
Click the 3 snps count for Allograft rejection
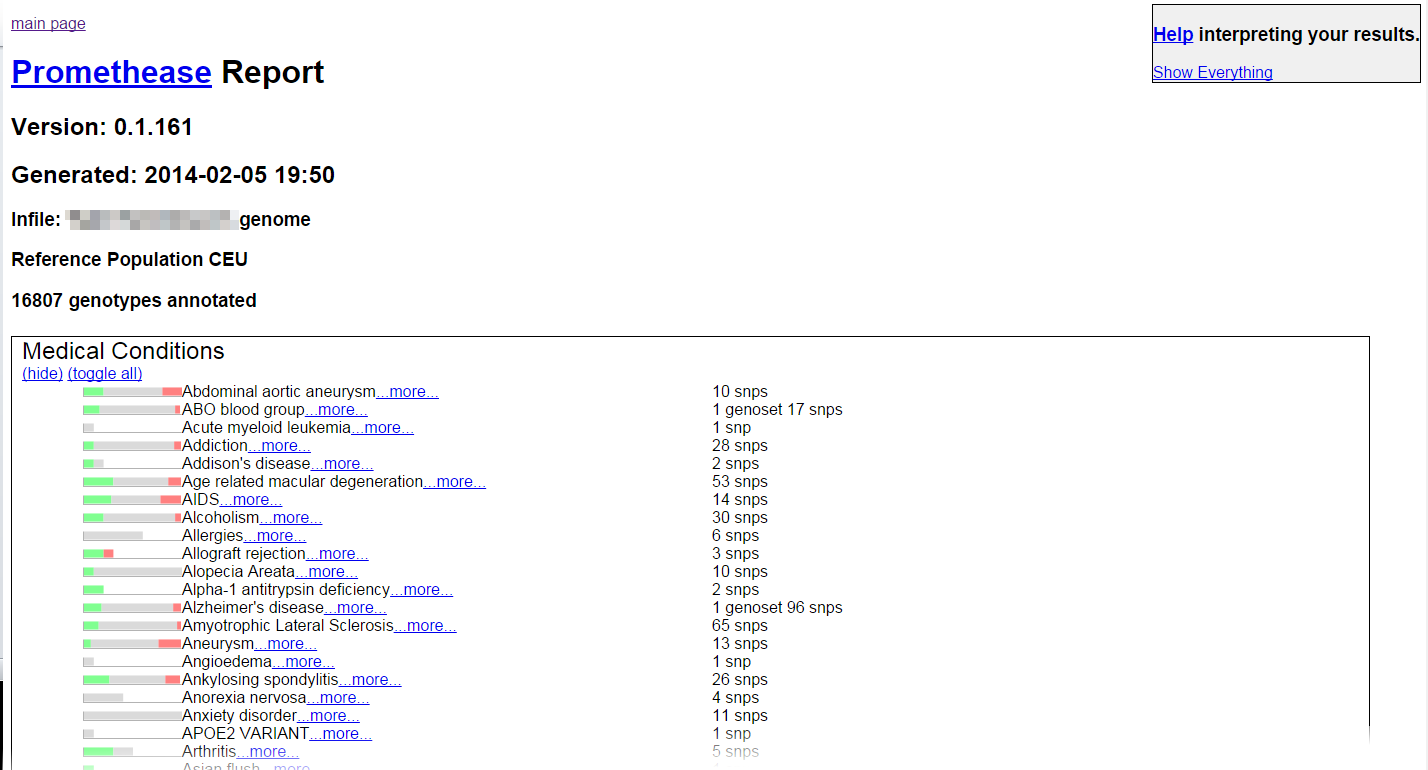tap(736, 554)
